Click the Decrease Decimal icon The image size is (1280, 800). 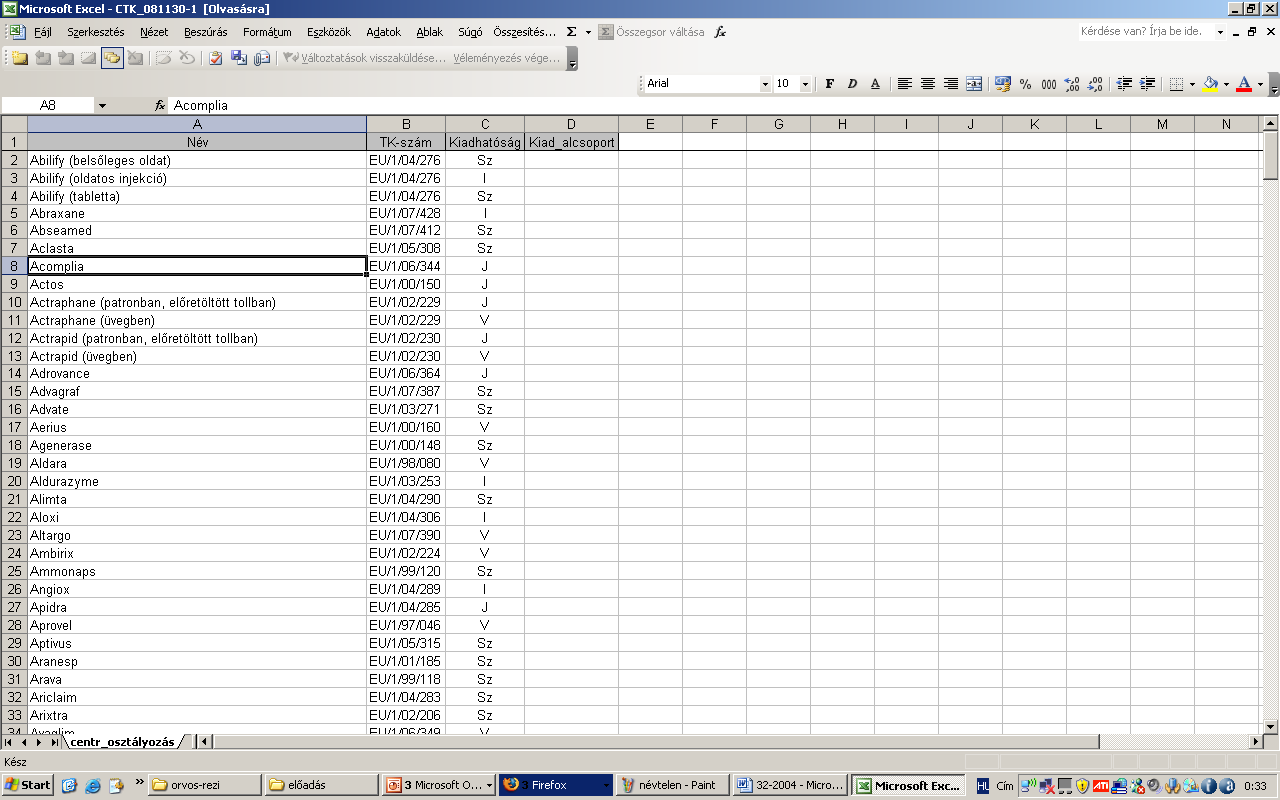(1095, 84)
